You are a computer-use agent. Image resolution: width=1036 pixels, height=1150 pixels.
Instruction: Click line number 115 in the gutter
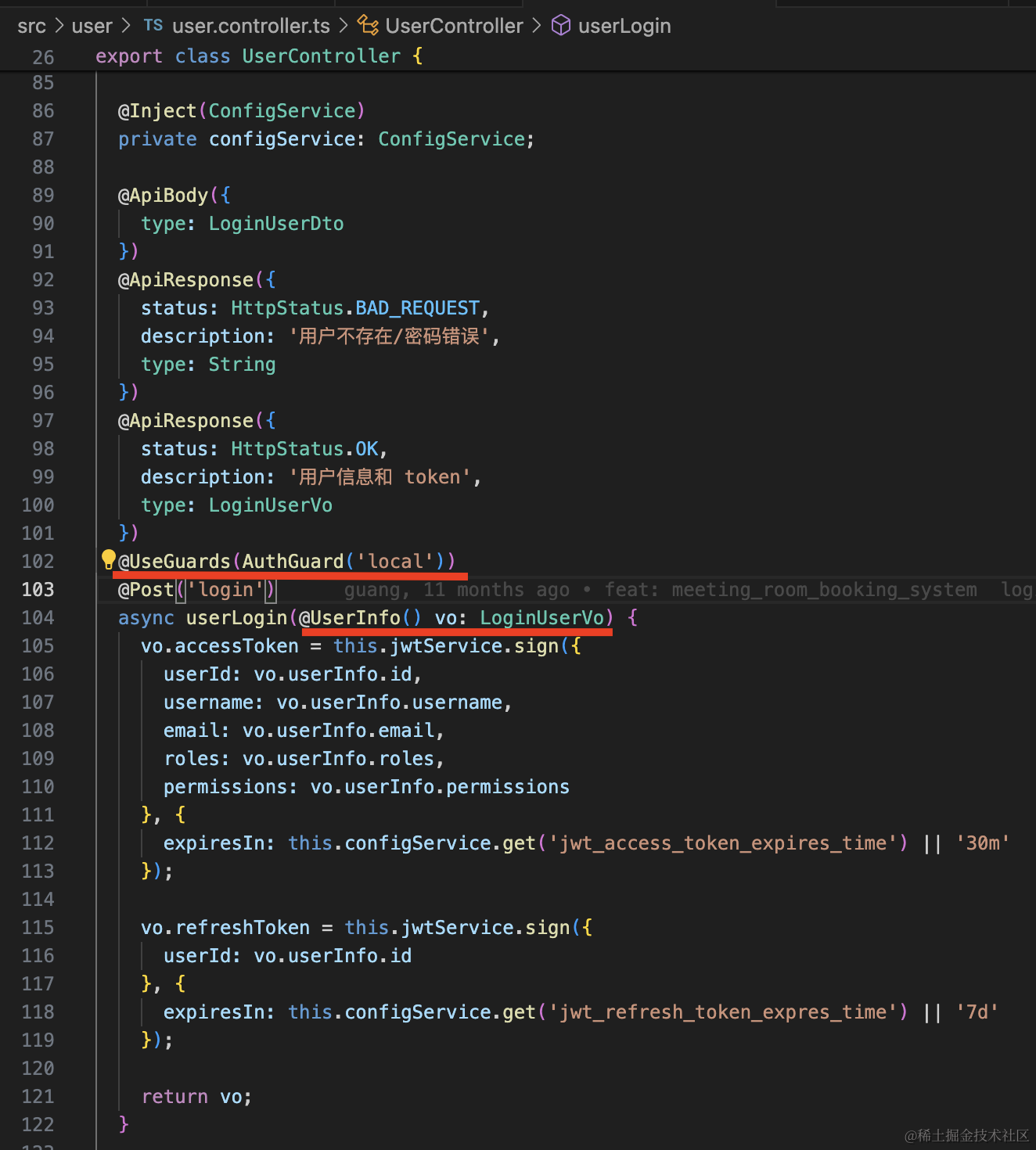click(38, 928)
